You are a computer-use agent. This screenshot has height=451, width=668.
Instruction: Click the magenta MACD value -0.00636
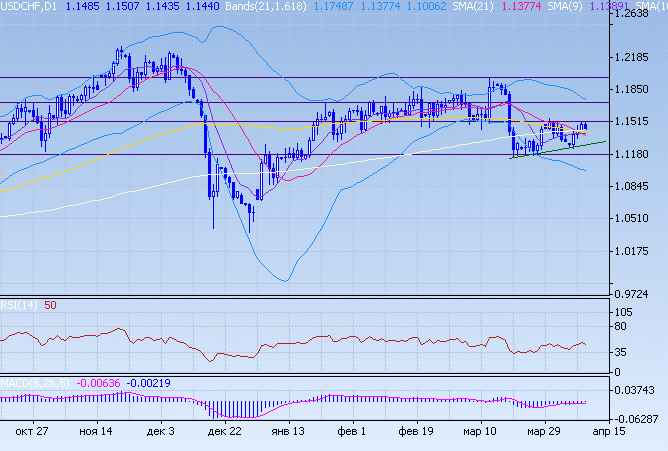pos(100,382)
